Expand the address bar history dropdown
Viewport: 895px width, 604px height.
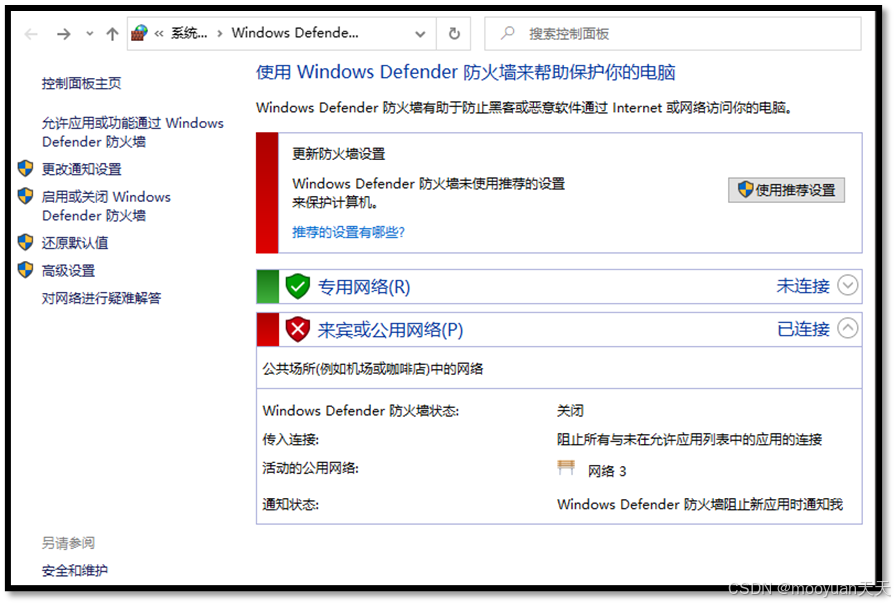pos(420,34)
